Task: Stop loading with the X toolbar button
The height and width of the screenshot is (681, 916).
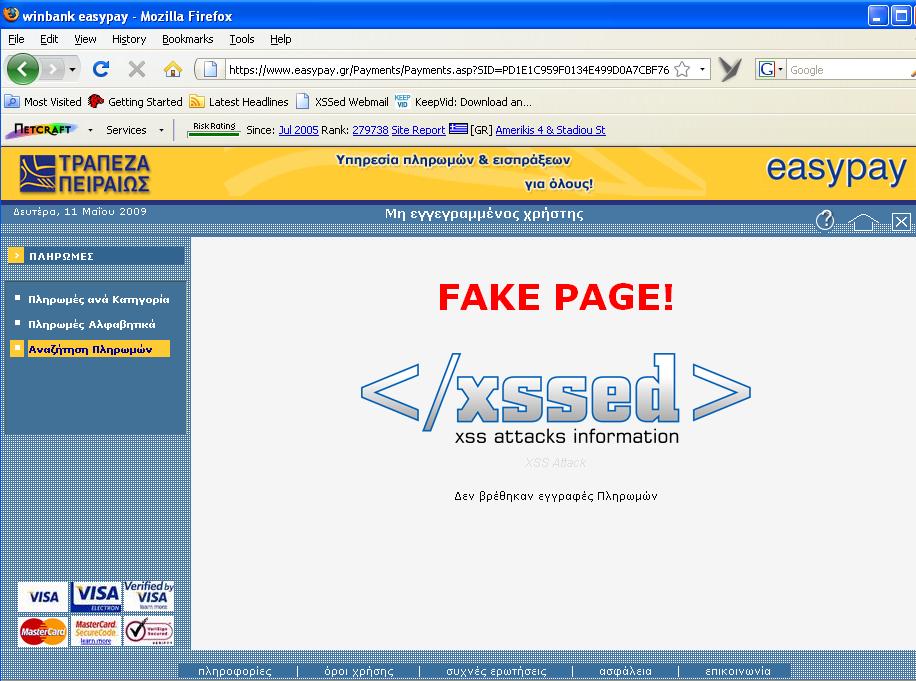Action: (x=137, y=70)
